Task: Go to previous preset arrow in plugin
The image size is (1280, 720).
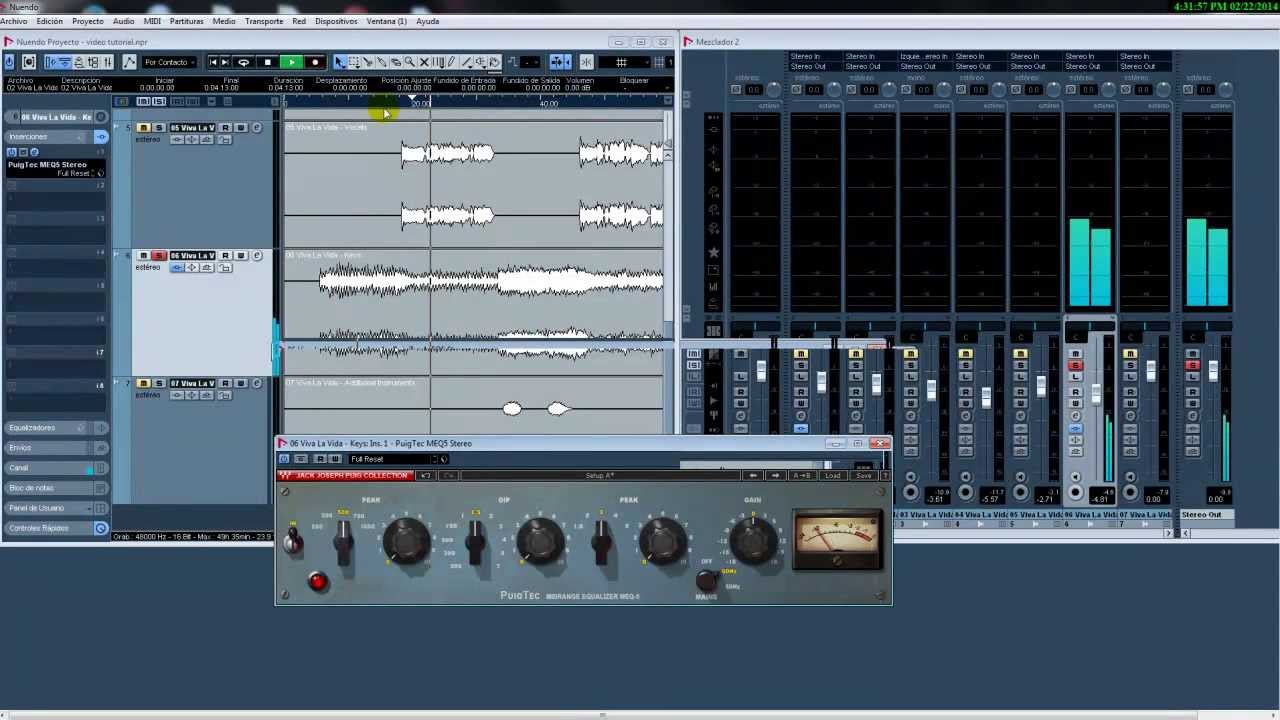Action: tap(753, 476)
